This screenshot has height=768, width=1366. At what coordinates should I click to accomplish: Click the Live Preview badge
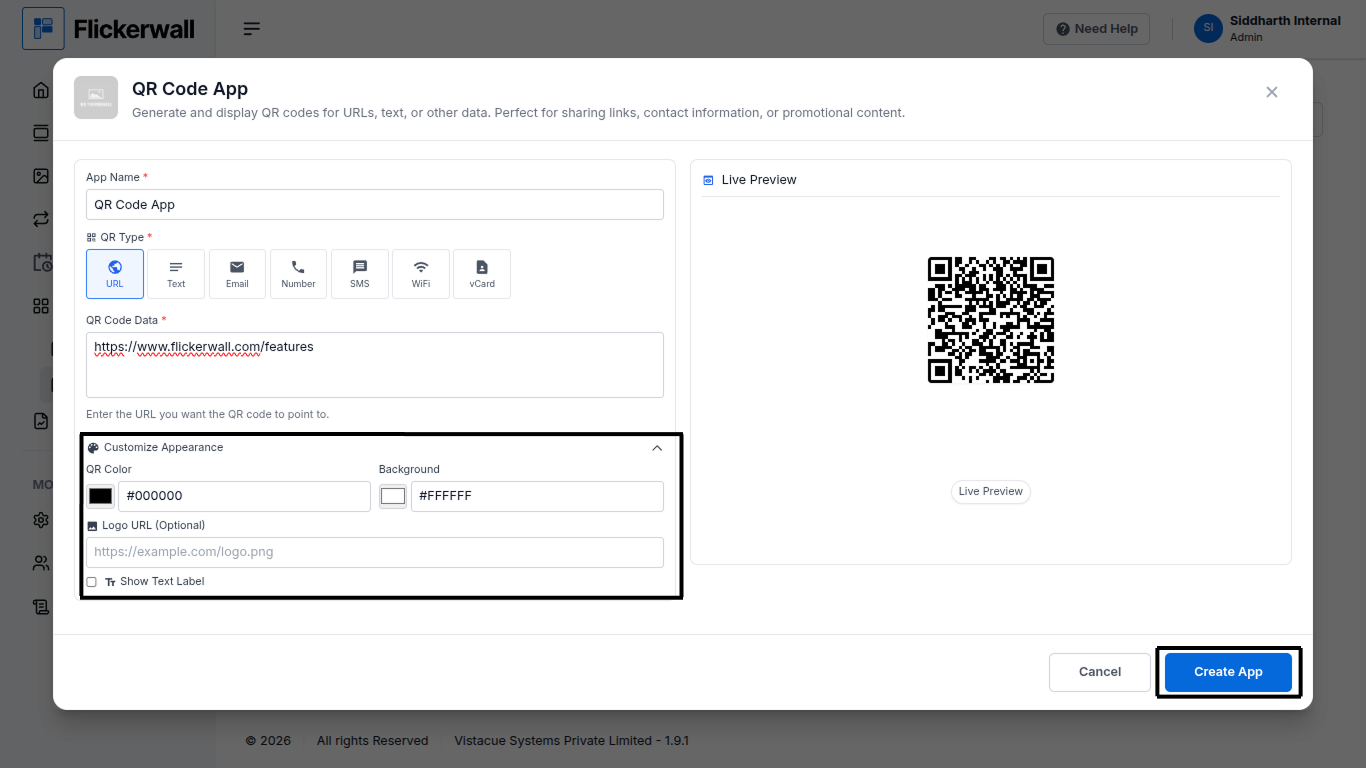pyautogui.click(x=990, y=491)
